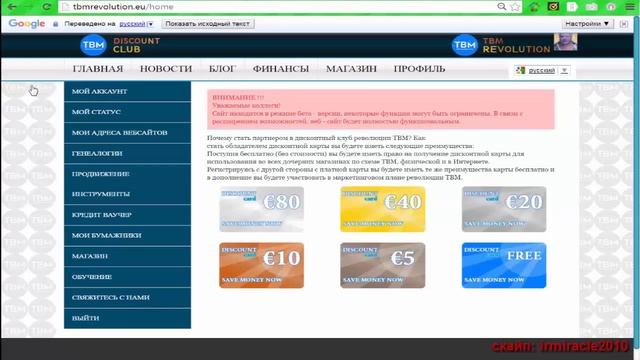Select the yellow €40 discount card
This screenshot has width=640, height=360.
[383, 209]
